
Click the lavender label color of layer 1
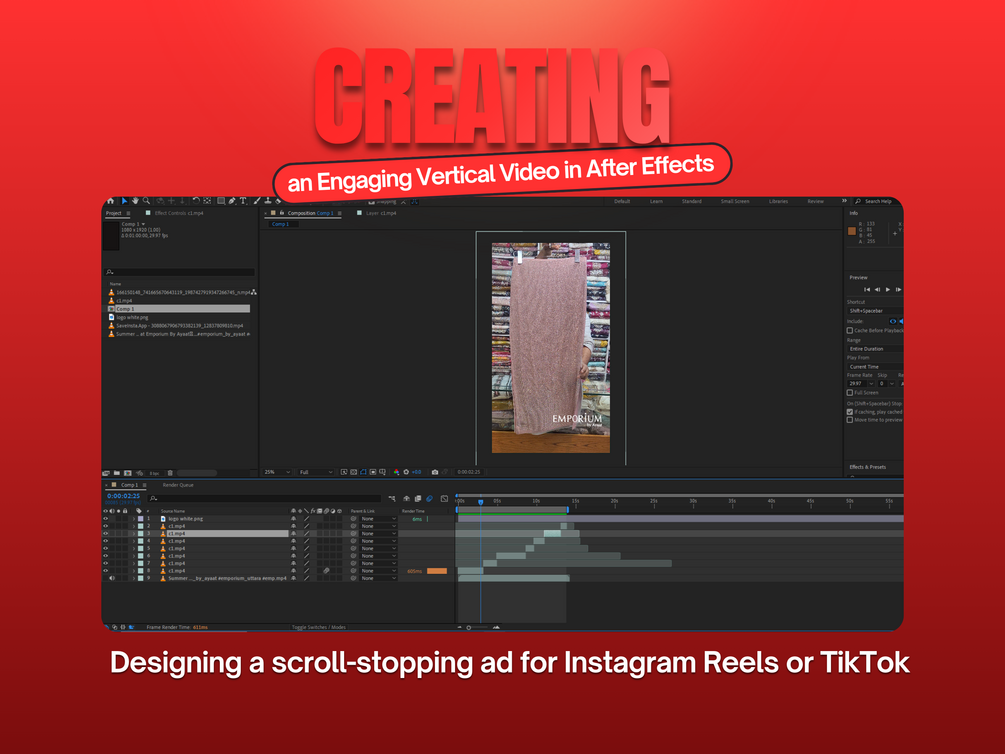coord(140,519)
